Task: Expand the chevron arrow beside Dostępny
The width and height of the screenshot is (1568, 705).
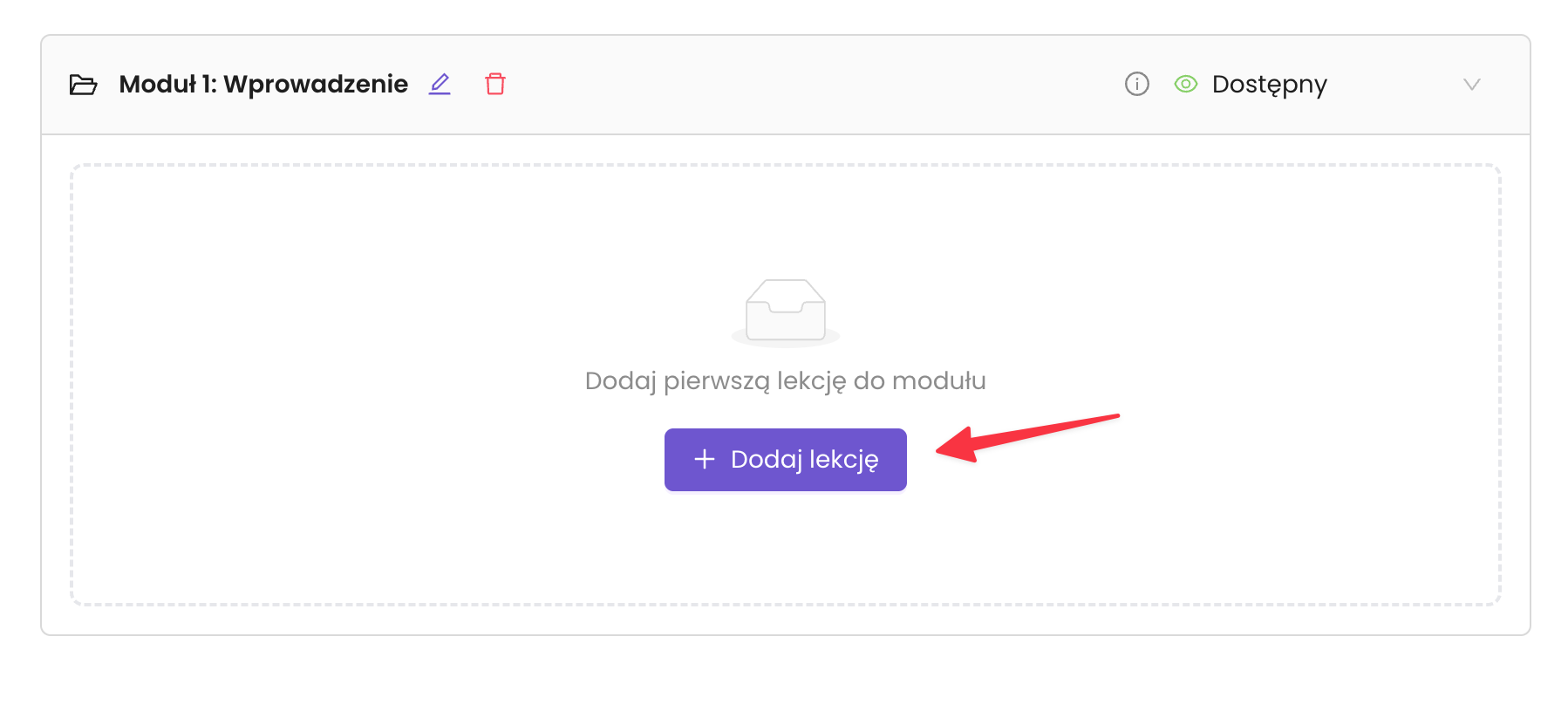Action: coord(1472,85)
